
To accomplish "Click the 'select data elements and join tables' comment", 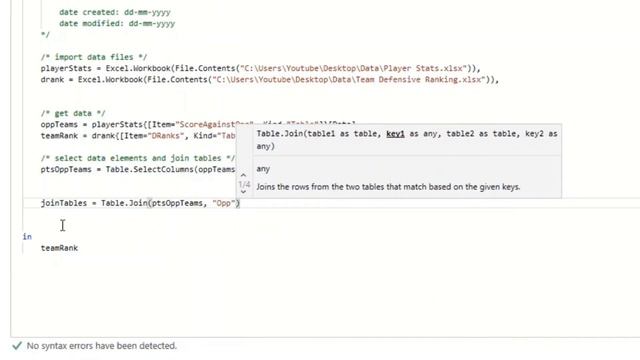I will click(138, 158).
